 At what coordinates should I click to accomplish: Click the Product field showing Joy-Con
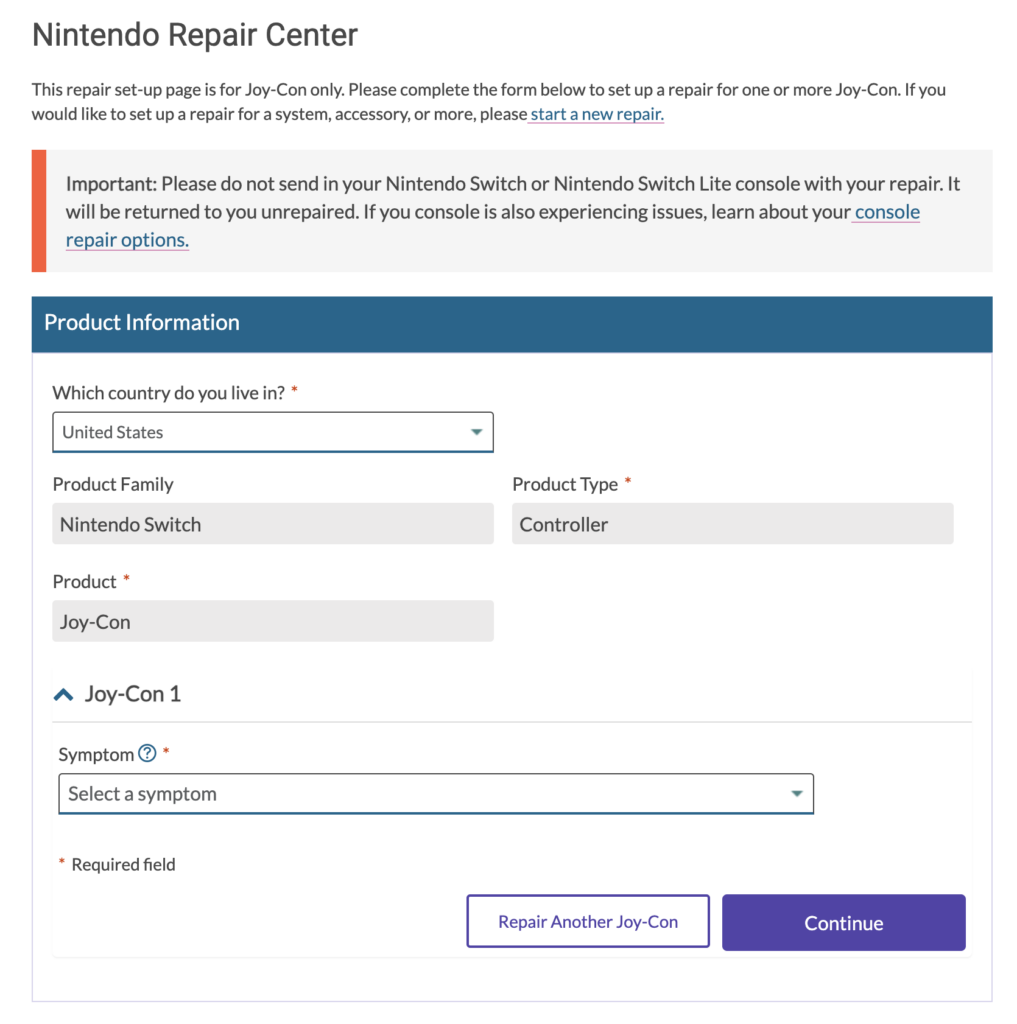[x=272, y=620]
